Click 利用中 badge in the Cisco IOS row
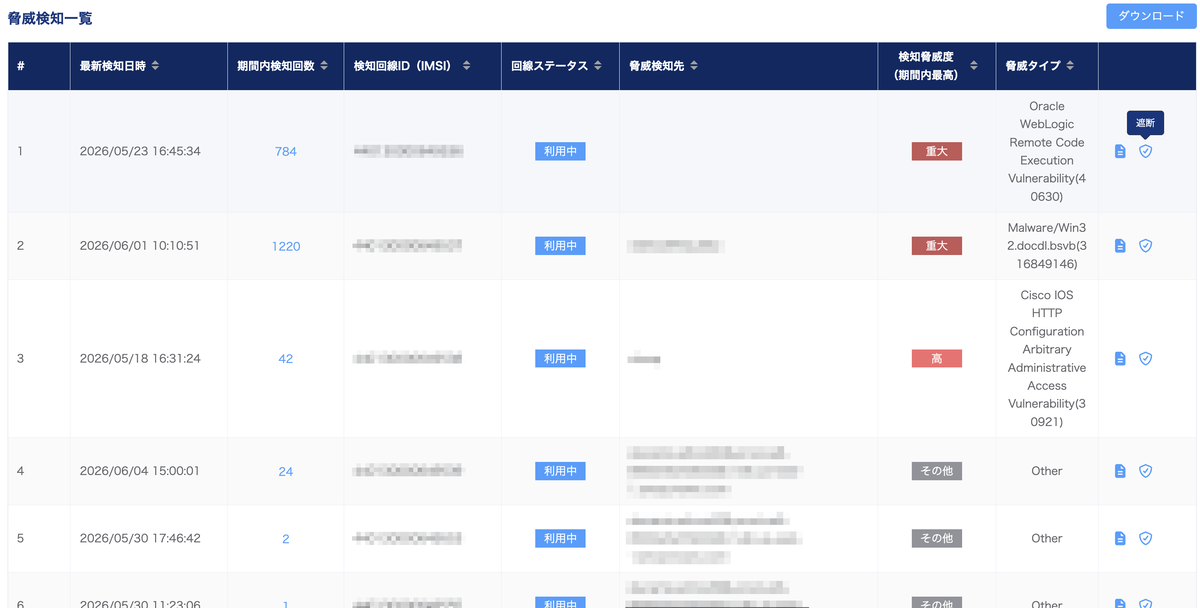Screen dimensions: 1200x608 click(x=560, y=358)
